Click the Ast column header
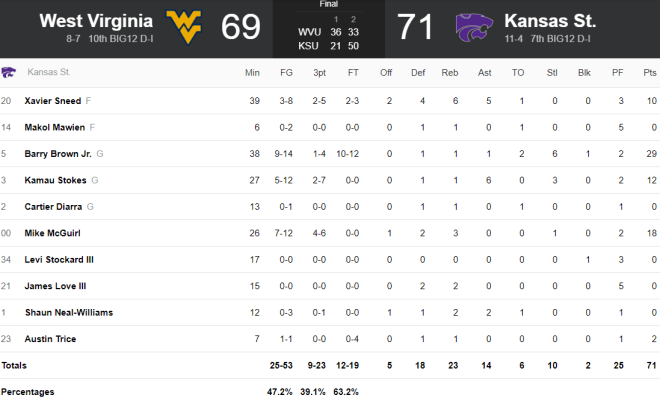 tap(484, 73)
